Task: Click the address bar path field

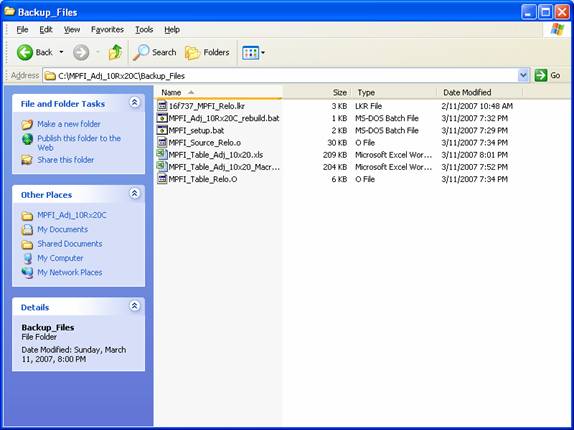Action: (x=281, y=76)
